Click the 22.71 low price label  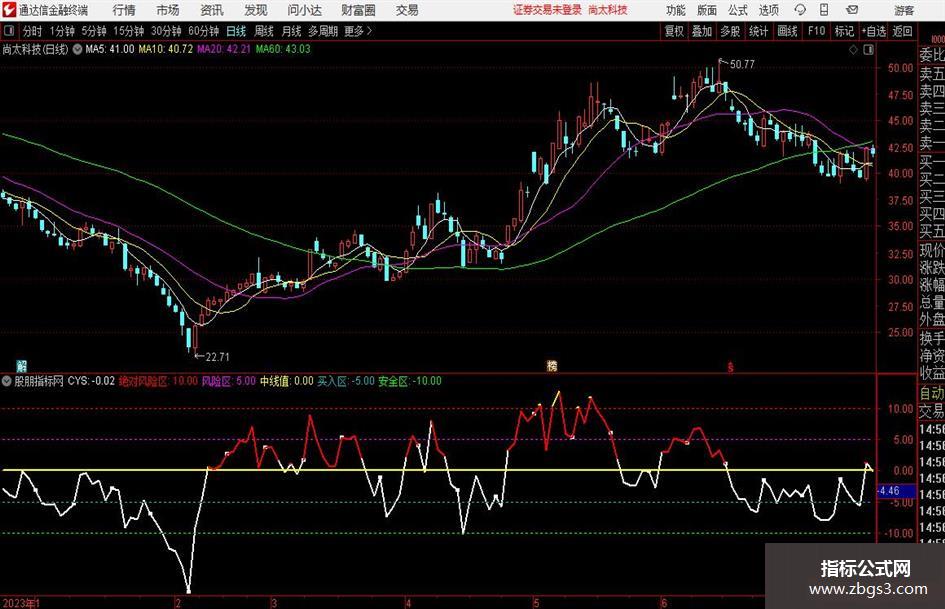217,357
